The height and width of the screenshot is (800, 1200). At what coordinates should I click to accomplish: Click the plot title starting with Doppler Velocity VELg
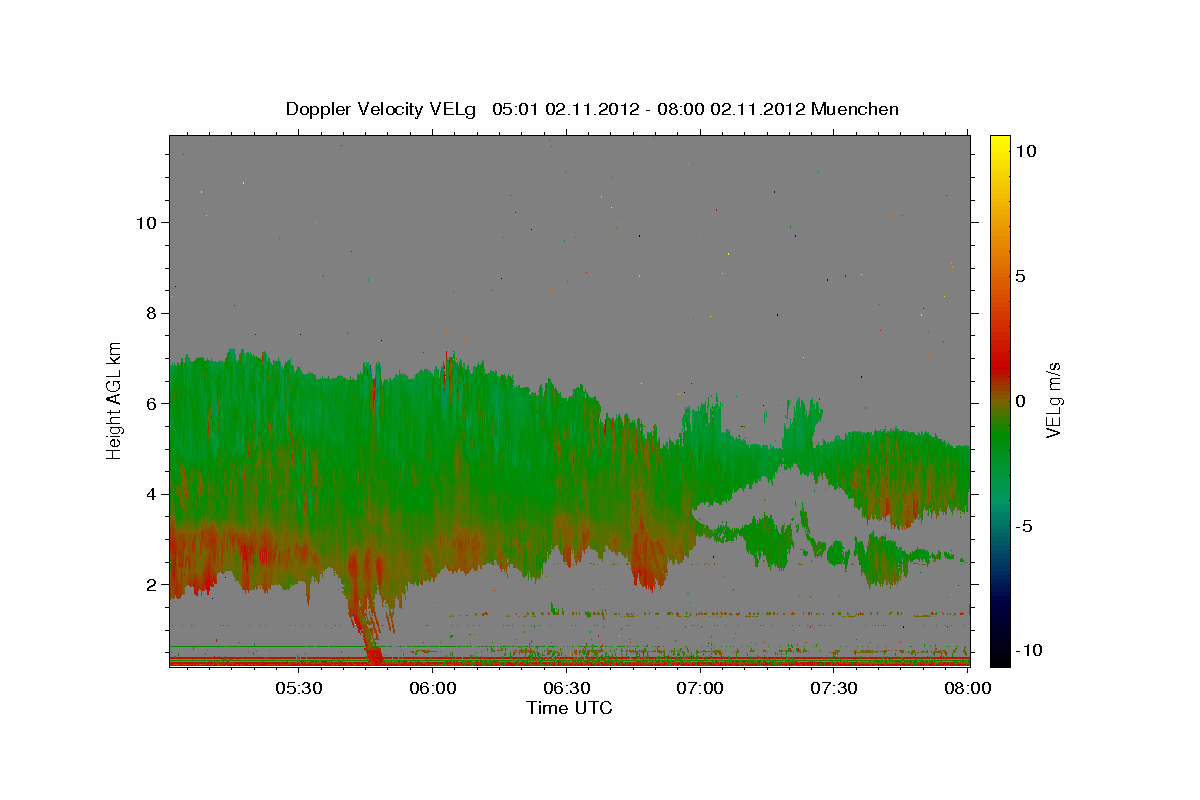[592, 109]
